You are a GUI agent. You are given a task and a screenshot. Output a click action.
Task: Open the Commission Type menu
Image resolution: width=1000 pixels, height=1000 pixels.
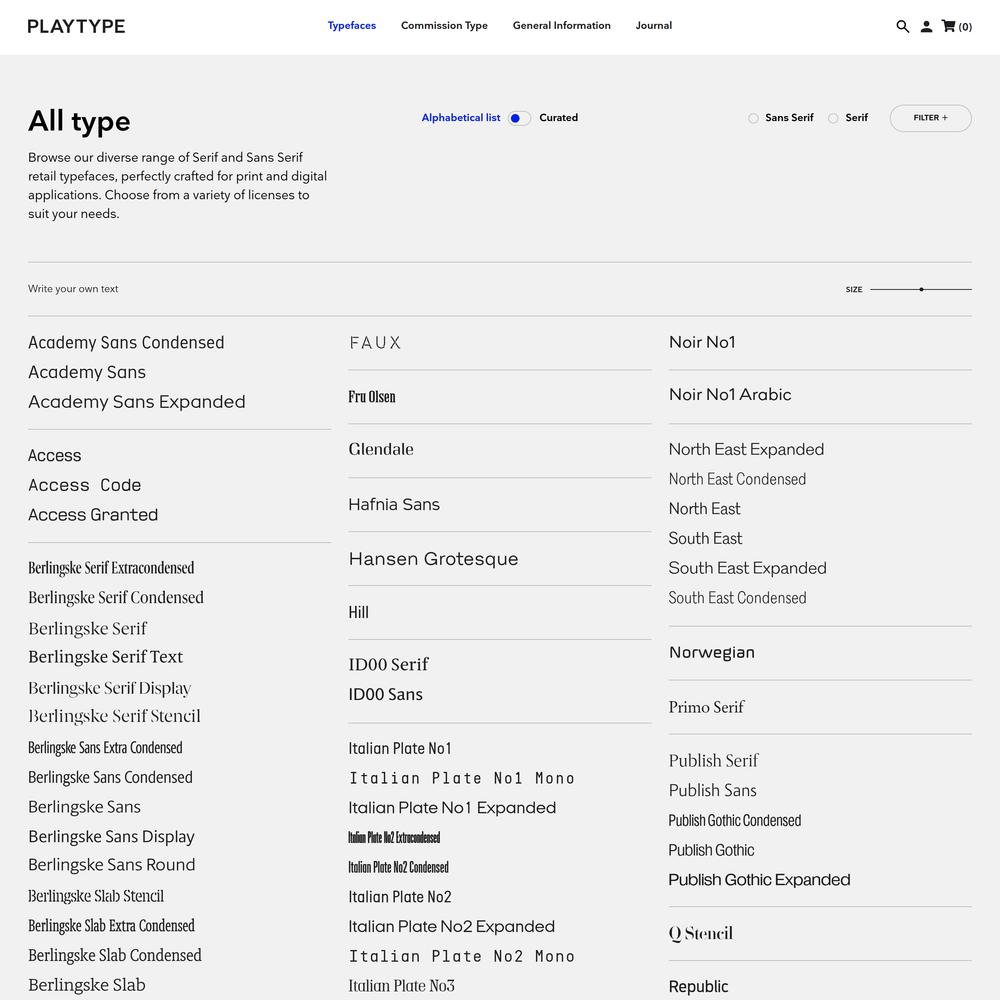coord(444,26)
